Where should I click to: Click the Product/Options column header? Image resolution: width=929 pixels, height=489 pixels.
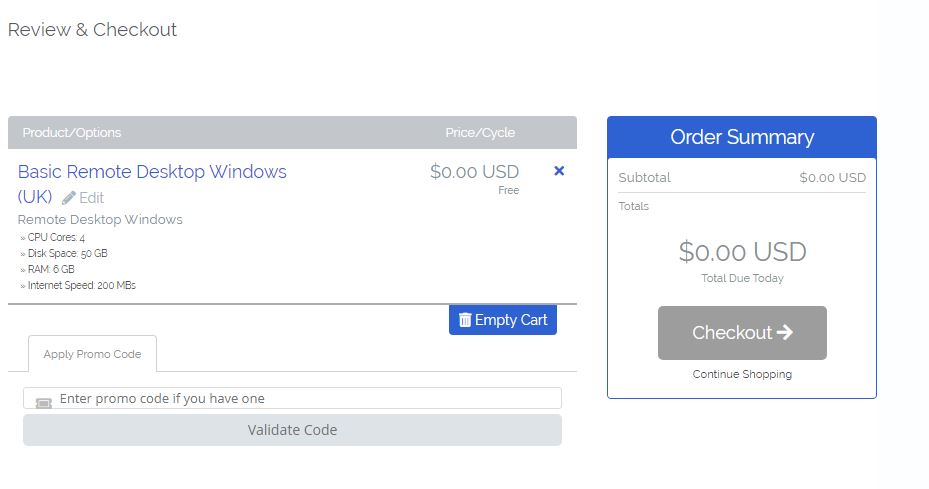point(72,133)
